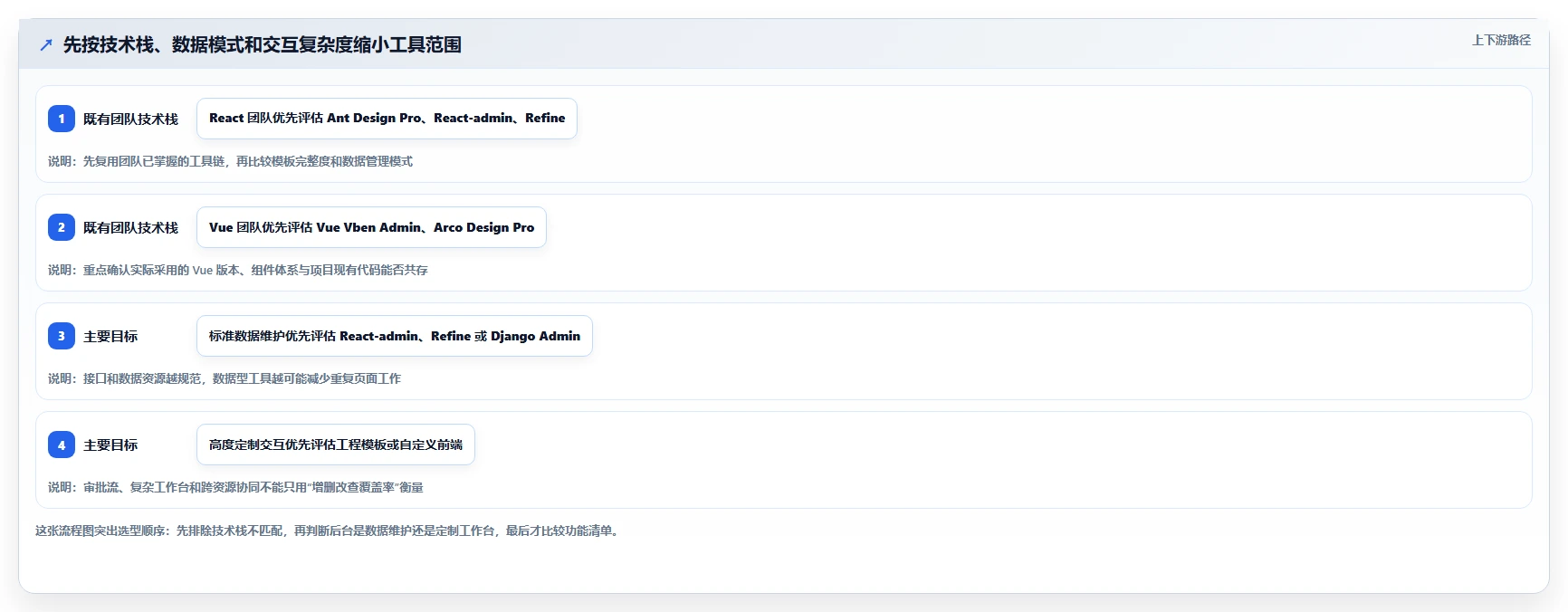
Task: Click the 上下游路径 label
Action: tap(1501, 40)
